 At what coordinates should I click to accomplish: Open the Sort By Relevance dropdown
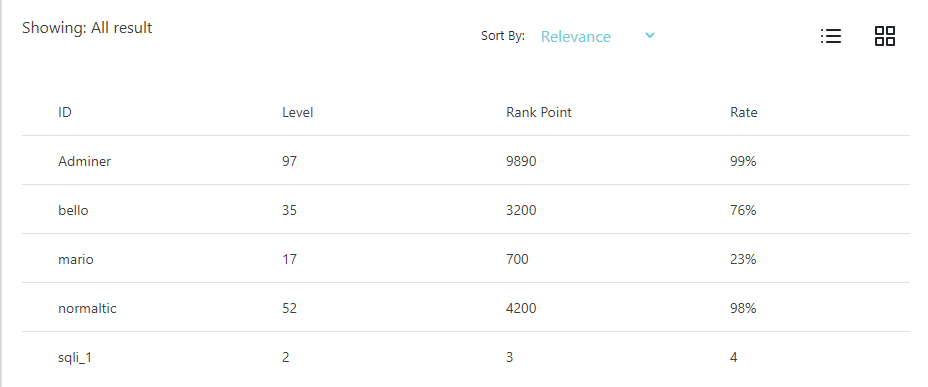(598, 37)
